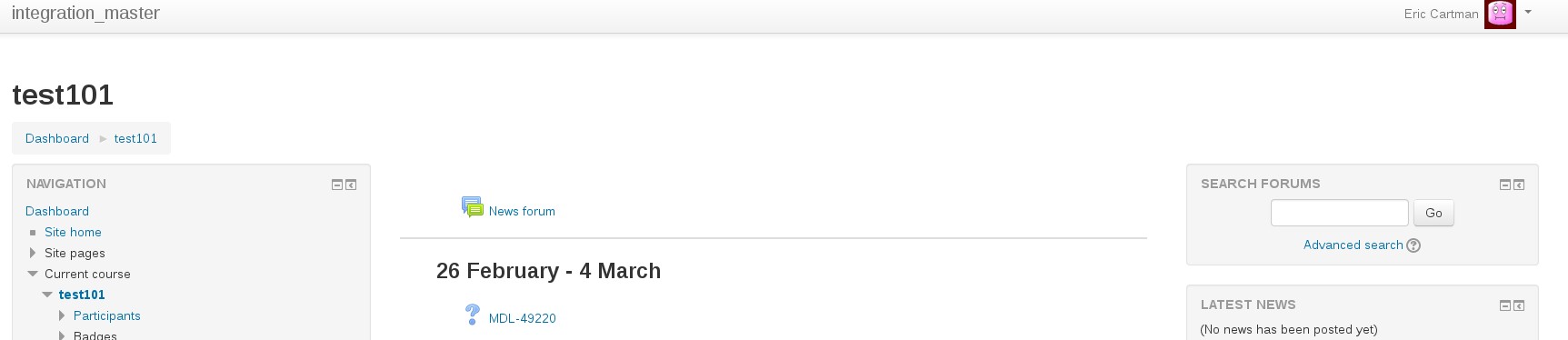Image resolution: width=1568 pixels, height=340 pixels.
Task: Open help for Advanced search
Action: (x=1413, y=245)
